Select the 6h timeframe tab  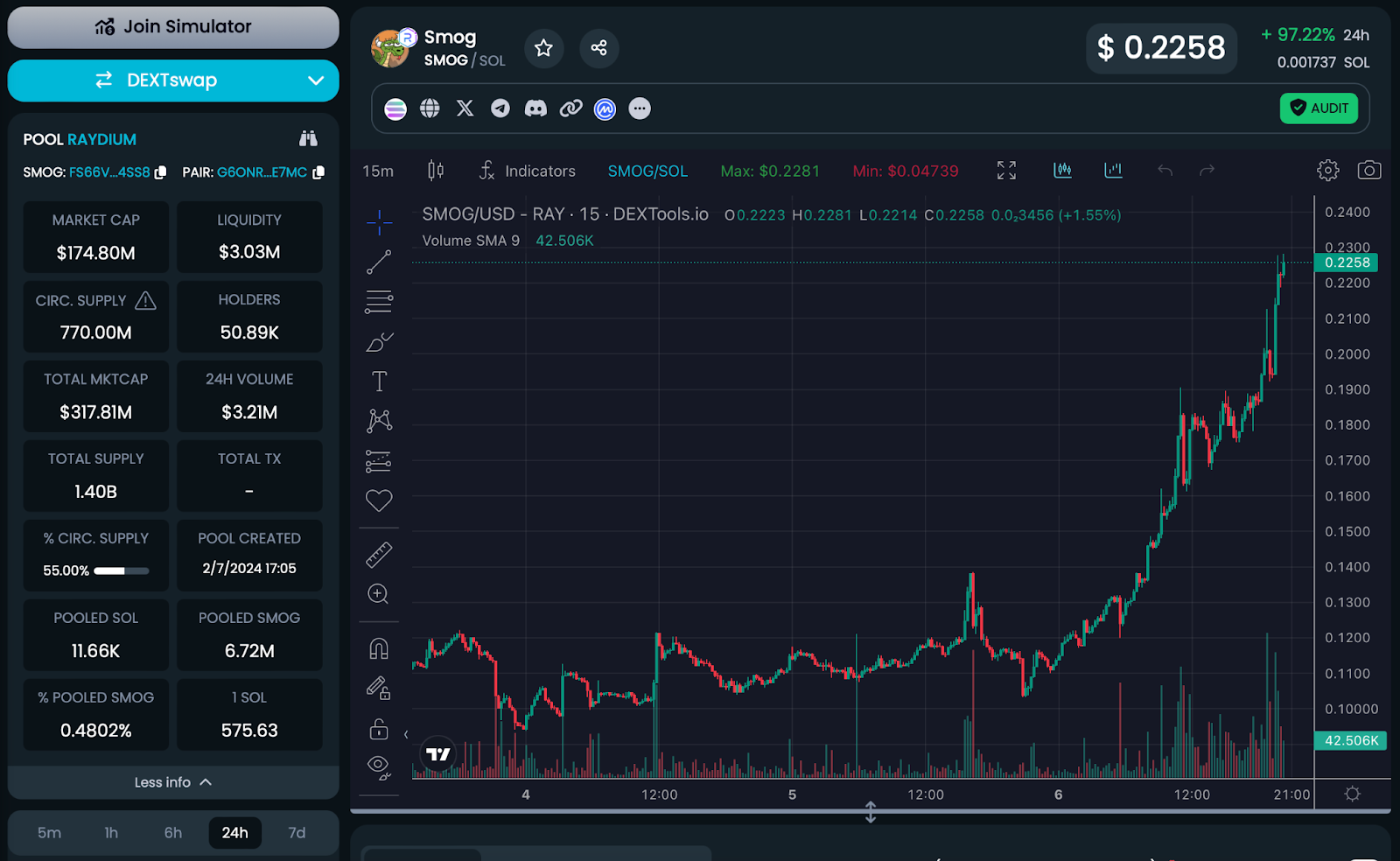[x=173, y=832]
